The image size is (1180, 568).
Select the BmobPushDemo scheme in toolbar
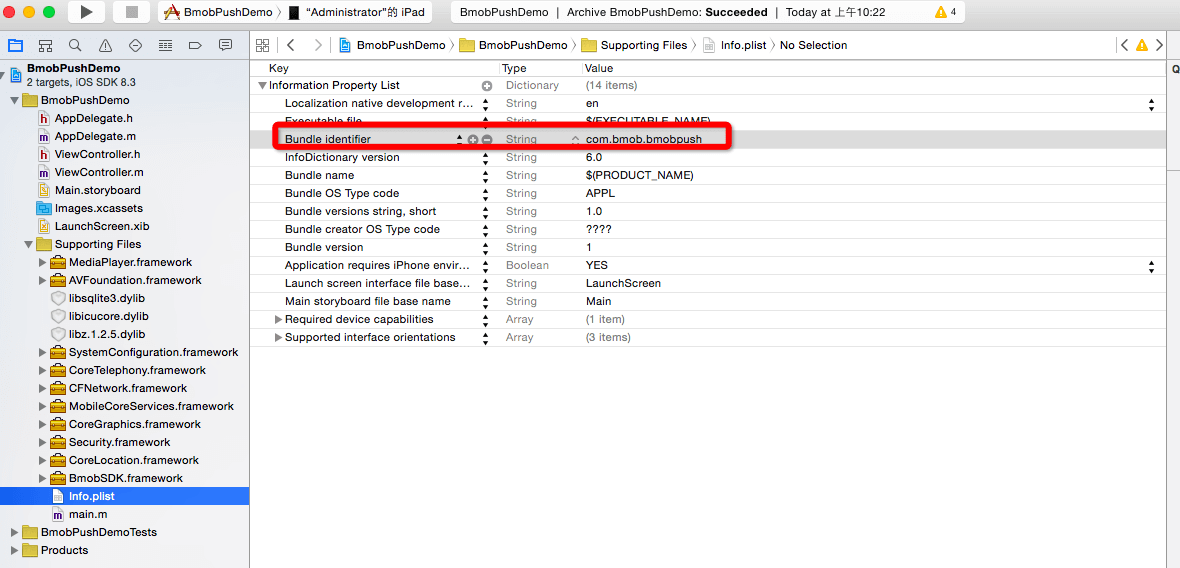pos(227,12)
